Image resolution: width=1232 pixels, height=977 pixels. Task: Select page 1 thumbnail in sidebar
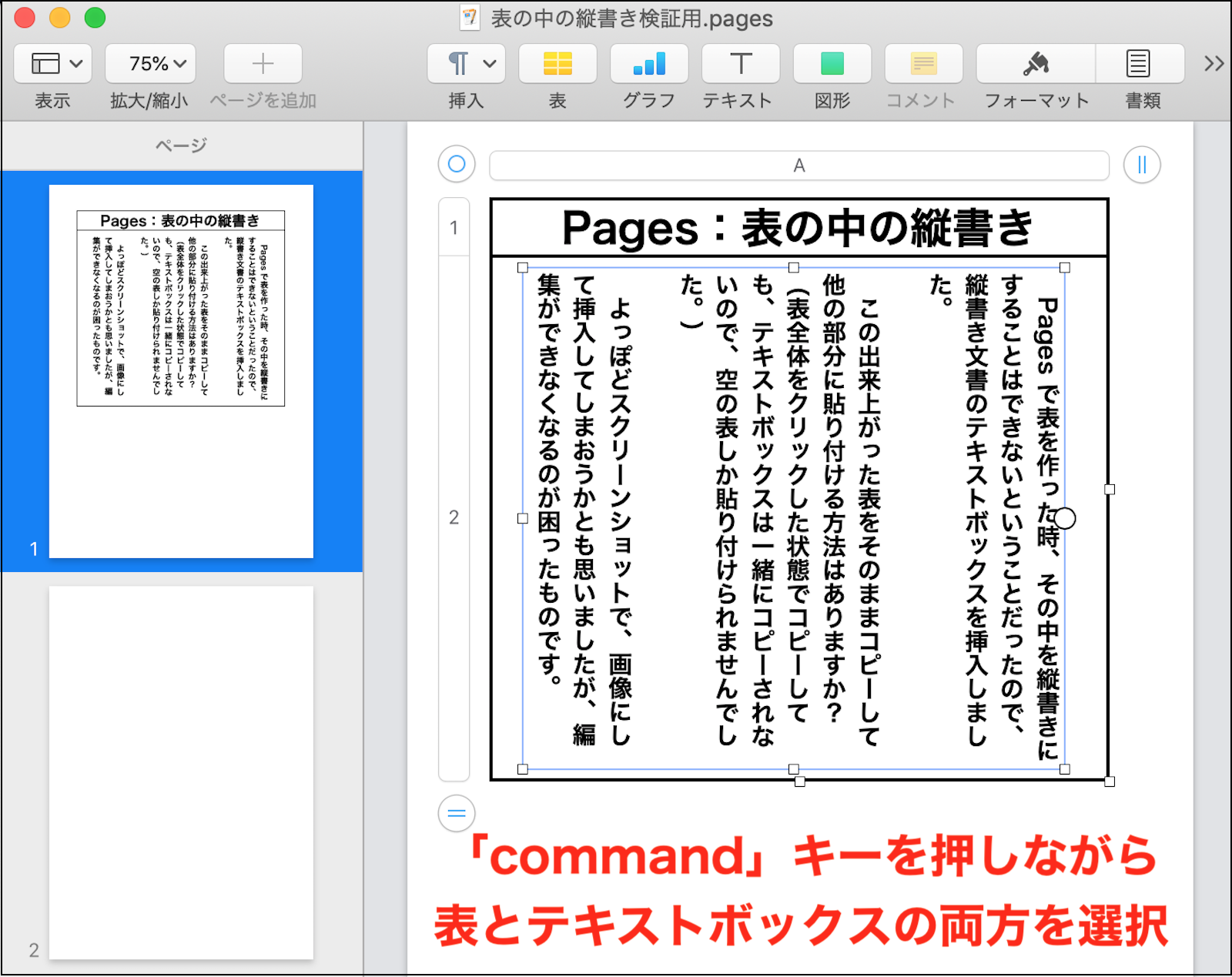(181, 371)
